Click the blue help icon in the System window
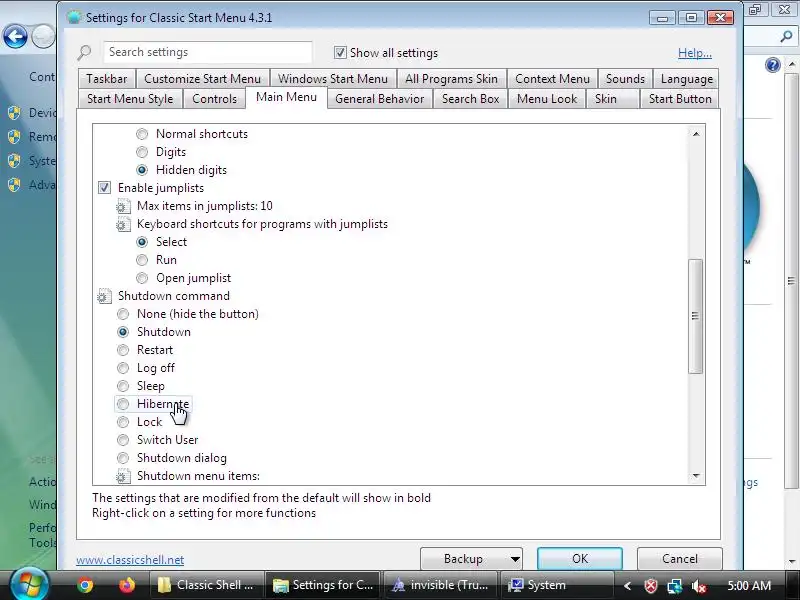The image size is (800, 600). (773, 65)
